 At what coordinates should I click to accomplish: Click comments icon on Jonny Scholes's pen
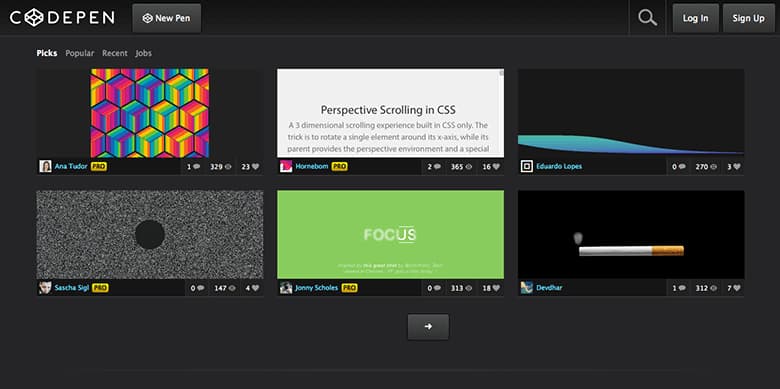(437, 289)
